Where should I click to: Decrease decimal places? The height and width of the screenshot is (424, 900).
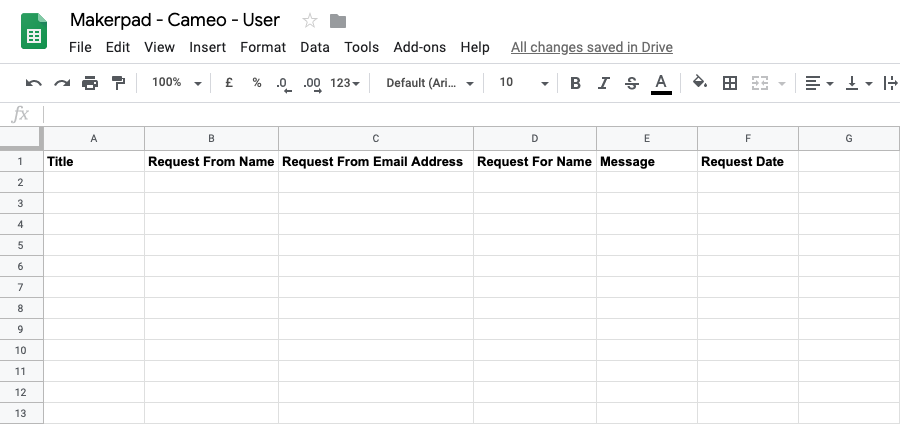(x=284, y=84)
